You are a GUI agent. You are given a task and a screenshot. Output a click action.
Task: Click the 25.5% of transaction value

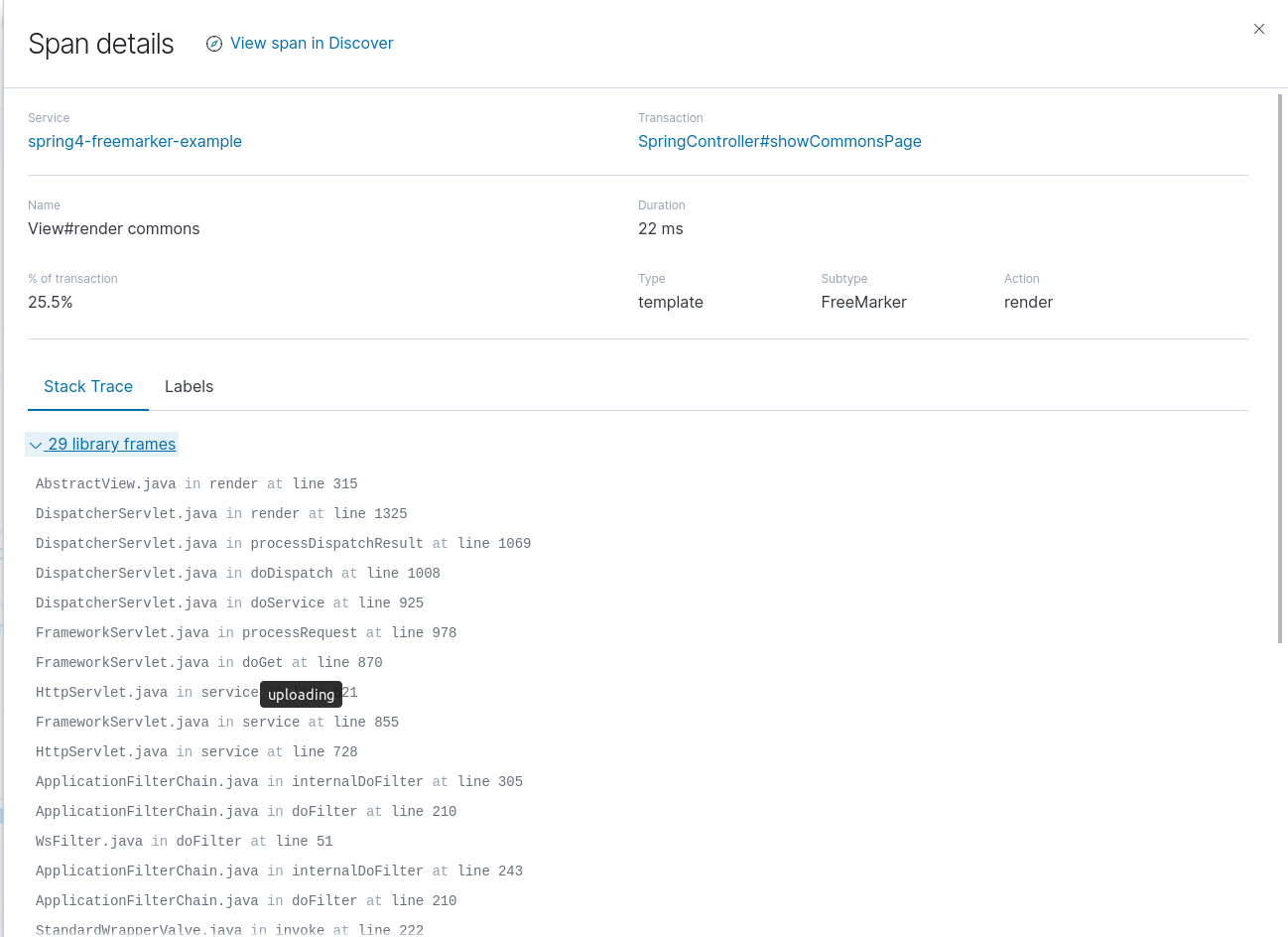[x=51, y=302]
